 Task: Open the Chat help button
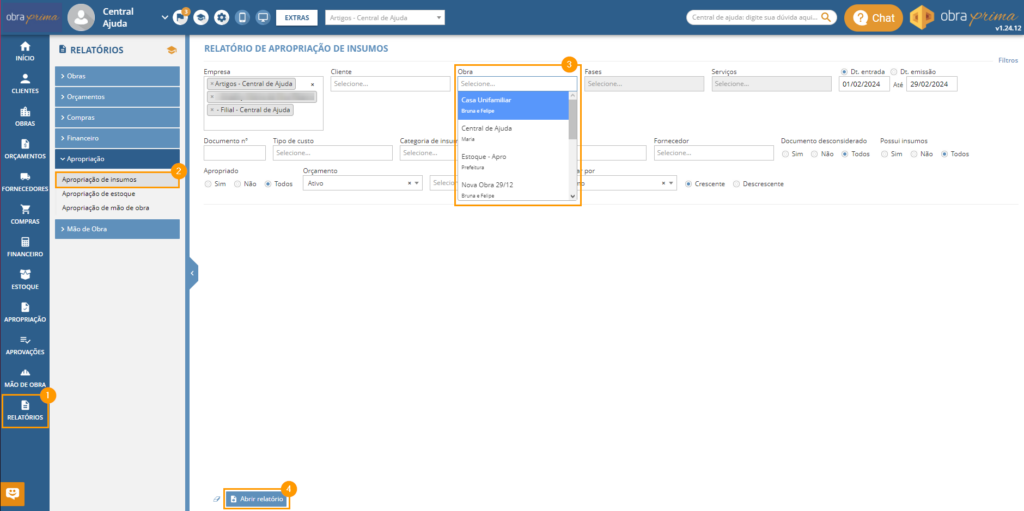point(873,18)
